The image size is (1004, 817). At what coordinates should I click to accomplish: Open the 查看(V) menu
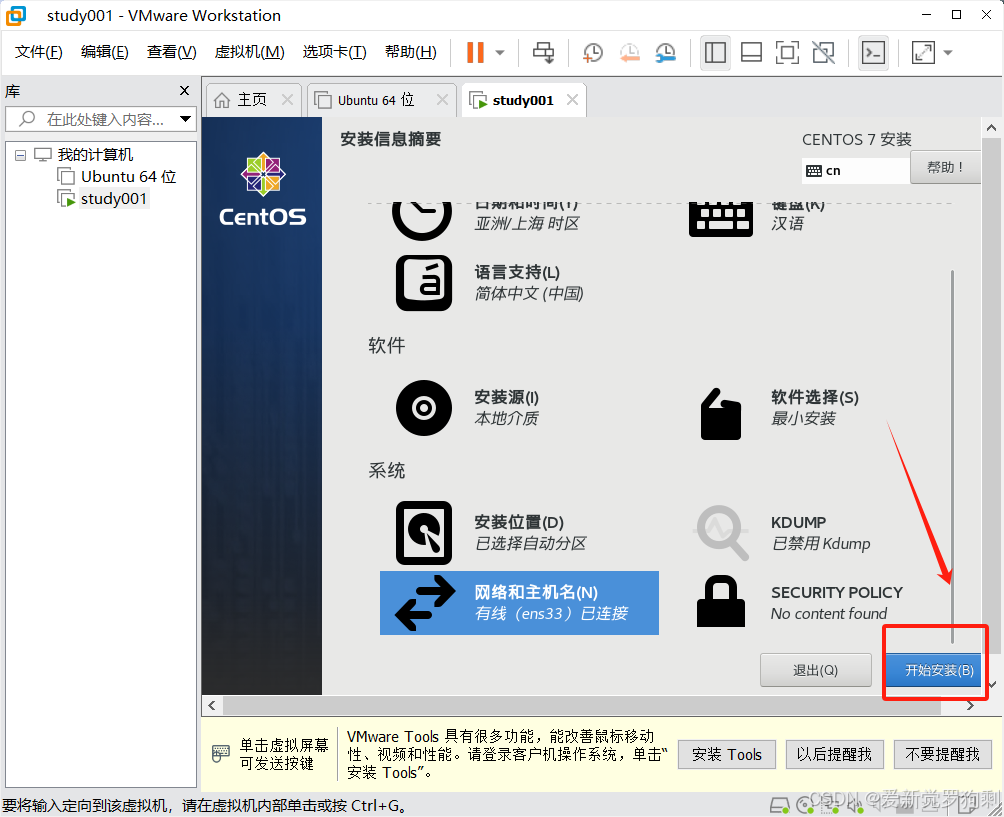171,52
